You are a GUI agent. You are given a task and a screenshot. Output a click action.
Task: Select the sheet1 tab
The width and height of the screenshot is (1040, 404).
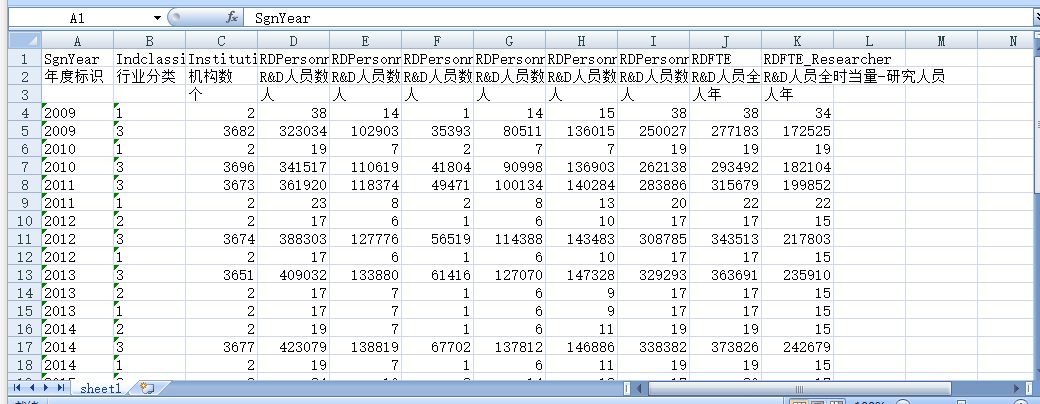(x=101, y=389)
